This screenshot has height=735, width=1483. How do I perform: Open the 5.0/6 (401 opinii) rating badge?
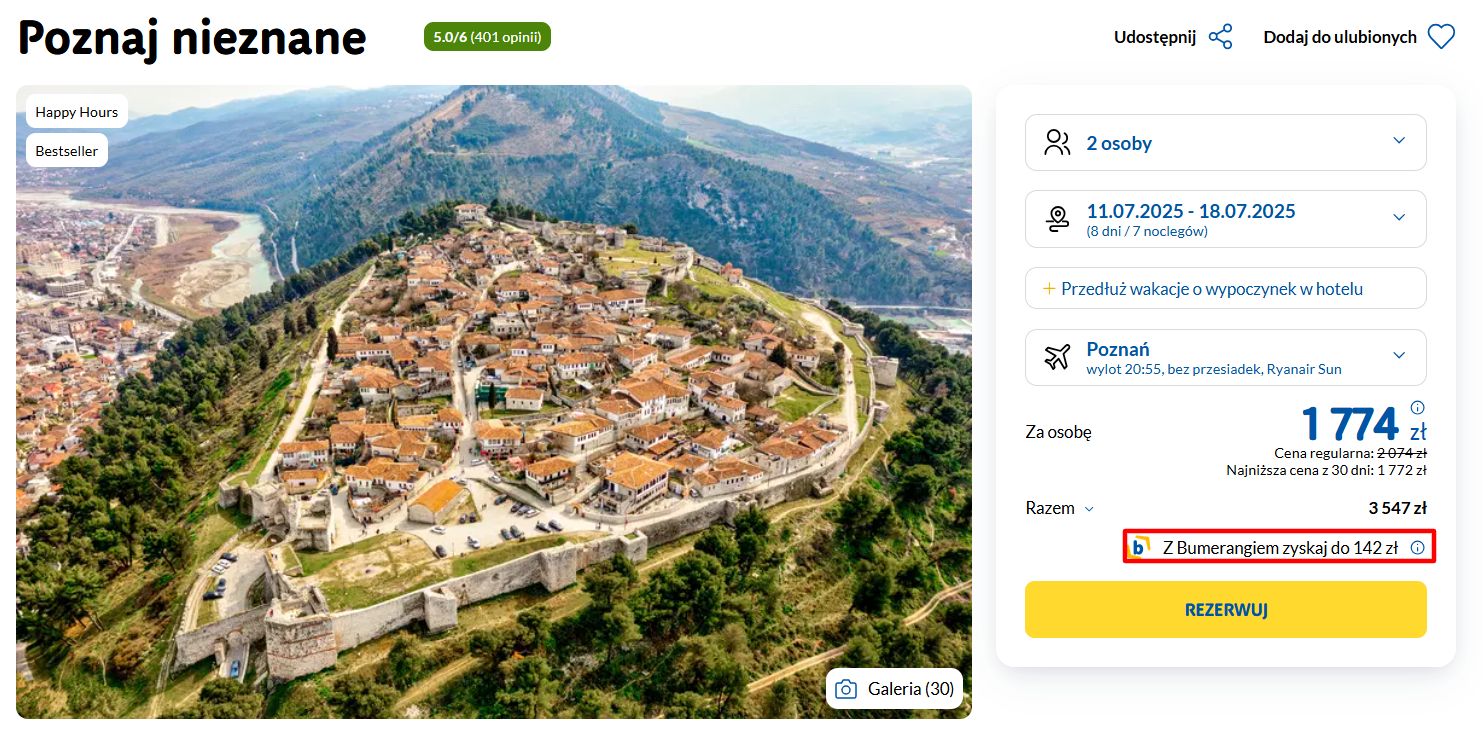click(487, 37)
